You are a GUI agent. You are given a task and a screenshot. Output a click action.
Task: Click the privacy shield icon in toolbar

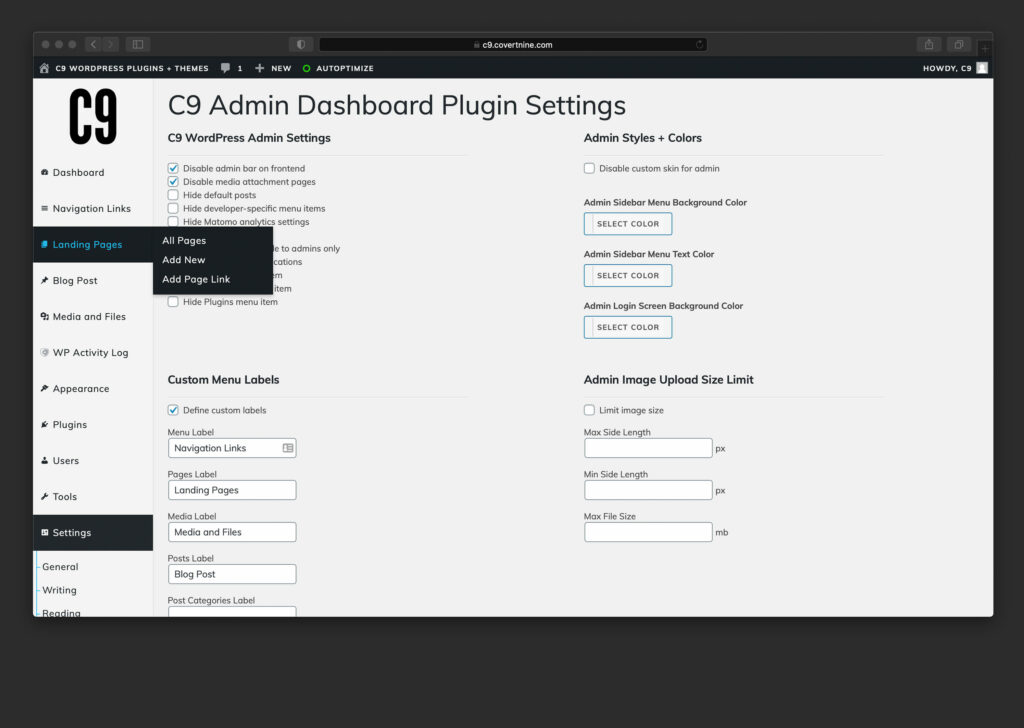coord(300,44)
